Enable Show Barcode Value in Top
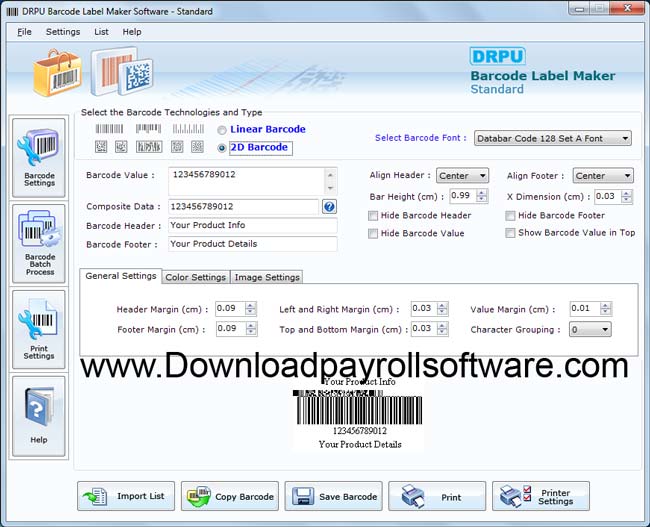The image size is (650, 527). pyautogui.click(x=510, y=233)
